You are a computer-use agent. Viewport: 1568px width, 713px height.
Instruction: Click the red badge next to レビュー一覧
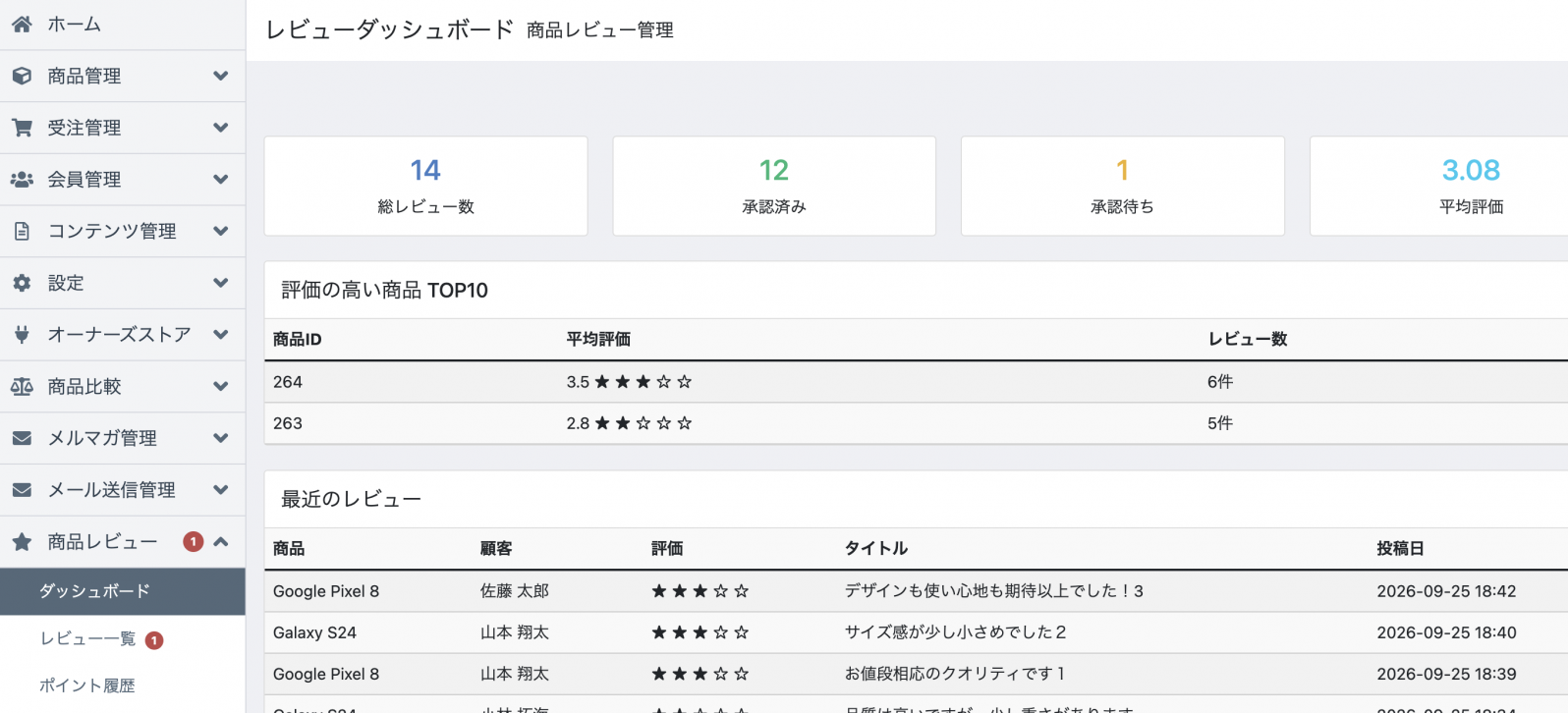[154, 640]
